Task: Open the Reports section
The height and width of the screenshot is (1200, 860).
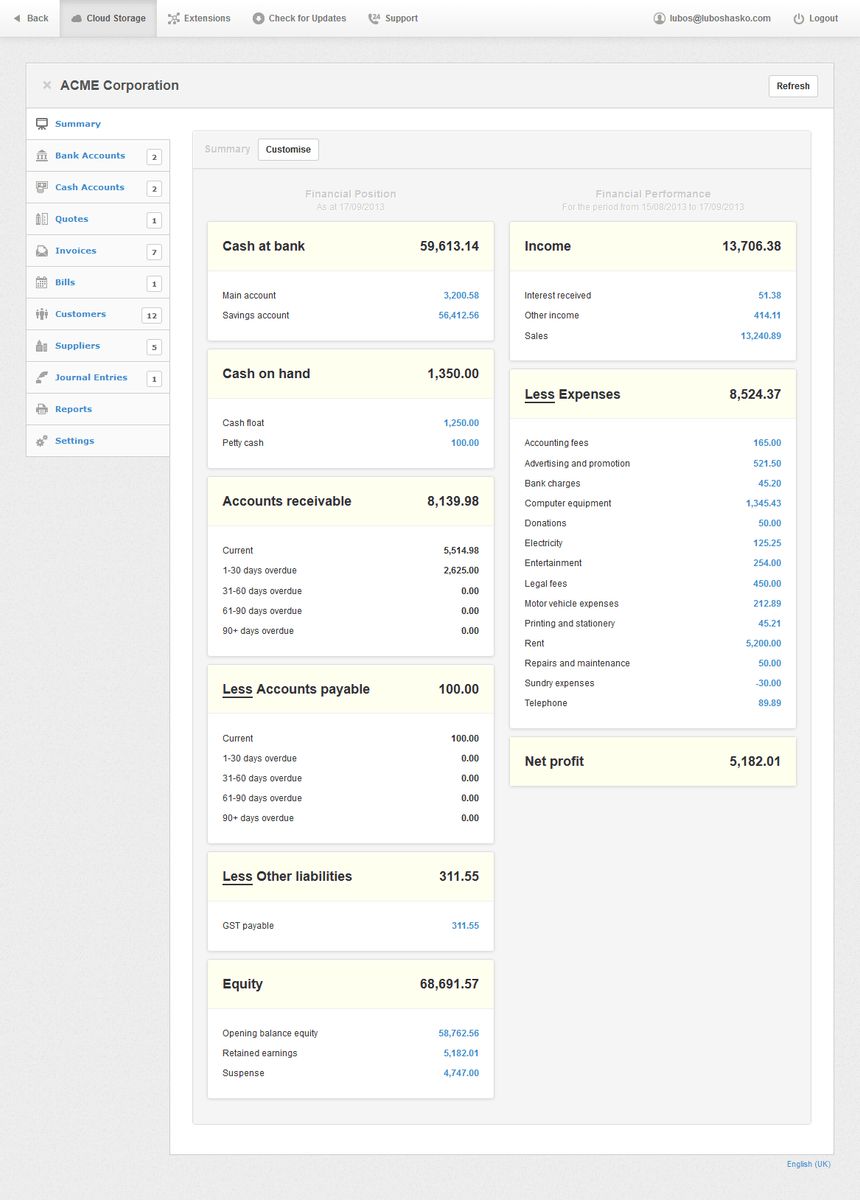Action: coord(75,409)
